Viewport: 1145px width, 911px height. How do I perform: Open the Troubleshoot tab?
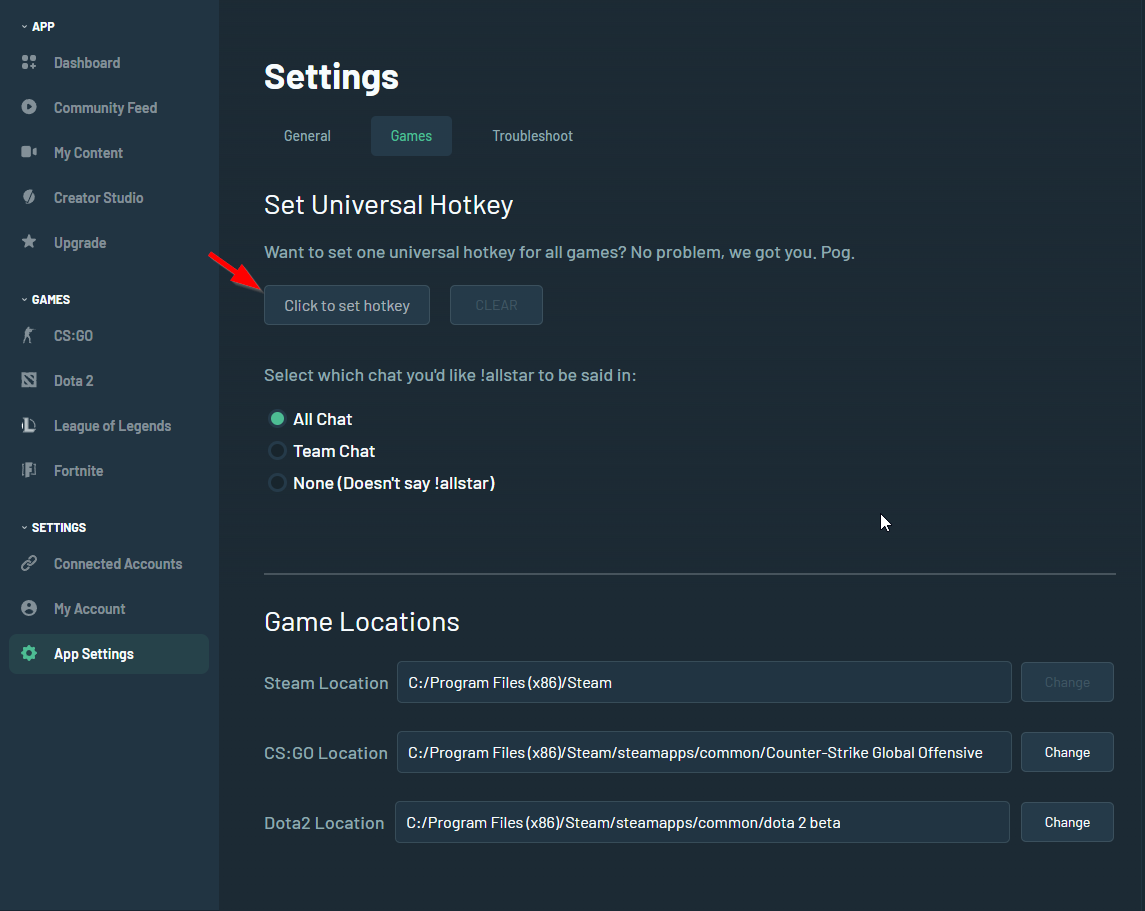coord(532,135)
